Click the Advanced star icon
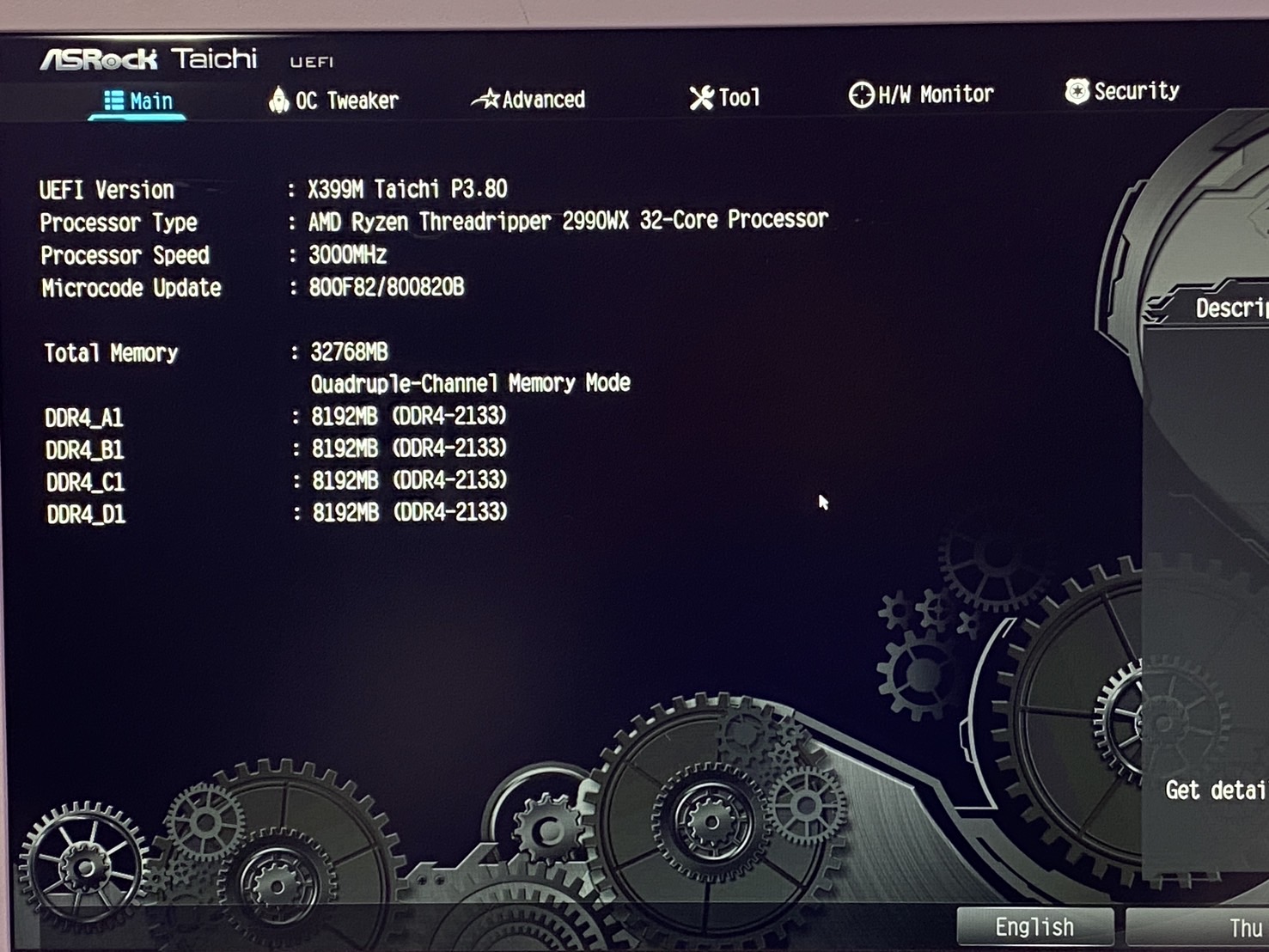Image resolution: width=1269 pixels, height=952 pixels. click(485, 100)
